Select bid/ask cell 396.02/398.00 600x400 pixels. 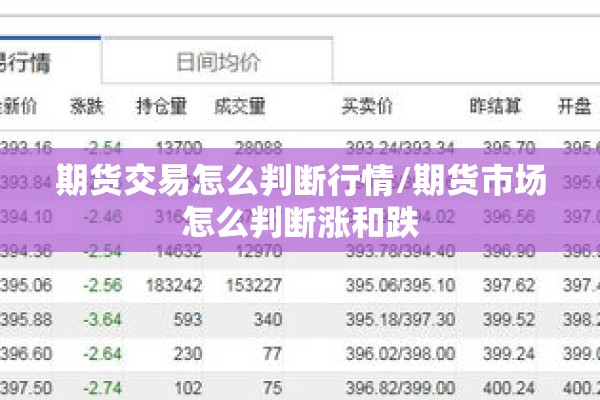[401, 354]
